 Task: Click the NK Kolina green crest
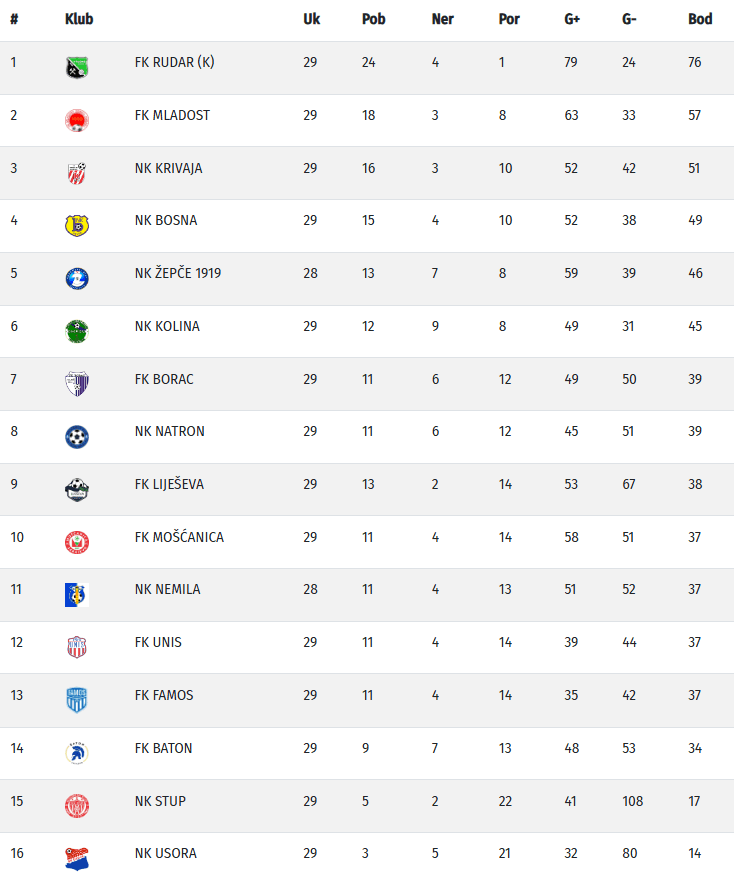click(77, 331)
